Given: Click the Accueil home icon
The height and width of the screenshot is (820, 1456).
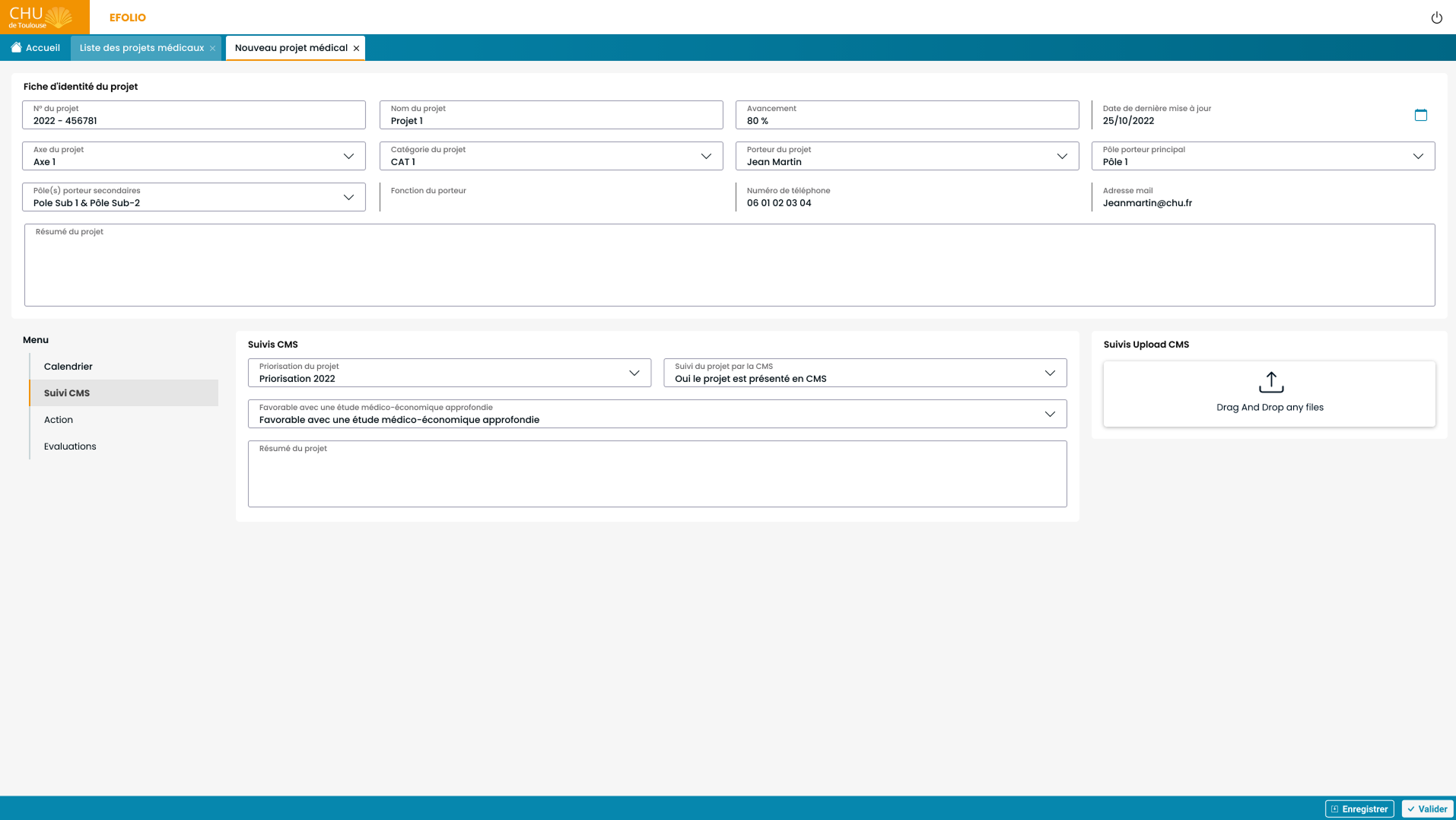Looking at the screenshot, I should (x=16, y=48).
